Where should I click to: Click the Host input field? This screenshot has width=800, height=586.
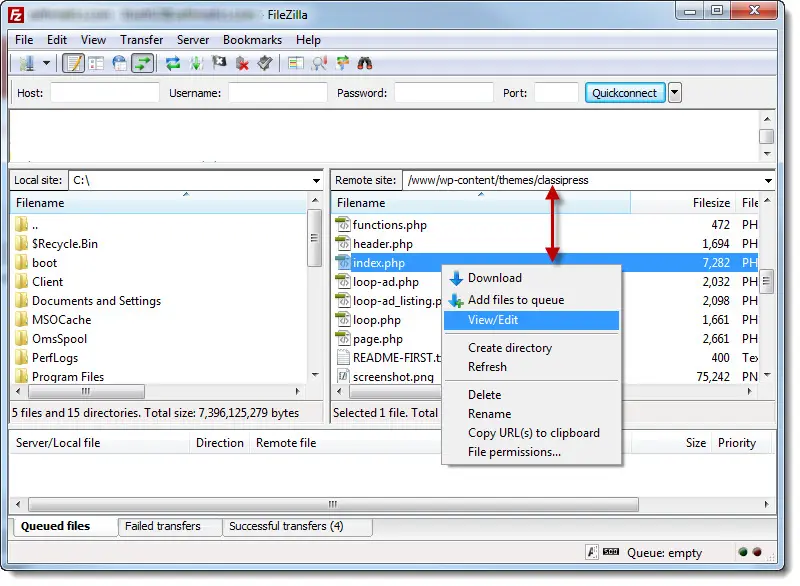point(105,93)
